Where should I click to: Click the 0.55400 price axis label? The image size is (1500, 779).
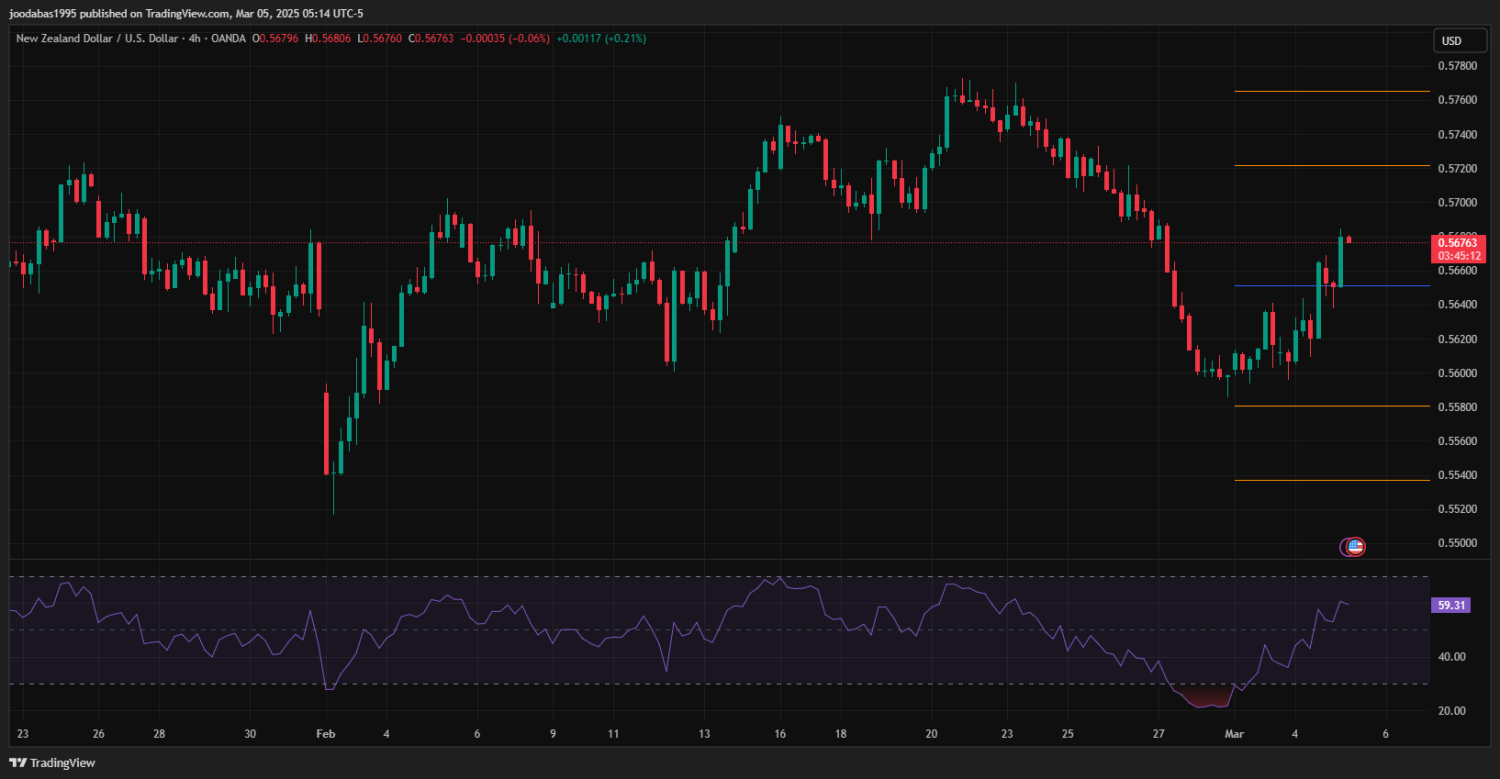point(1457,474)
